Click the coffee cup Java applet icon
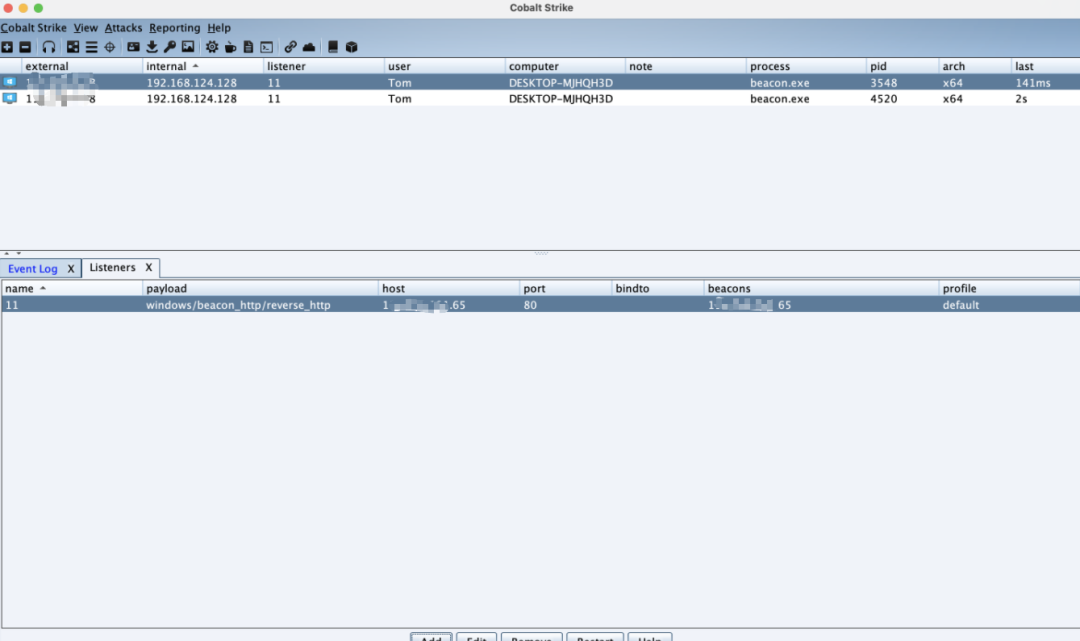 coord(230,47)
